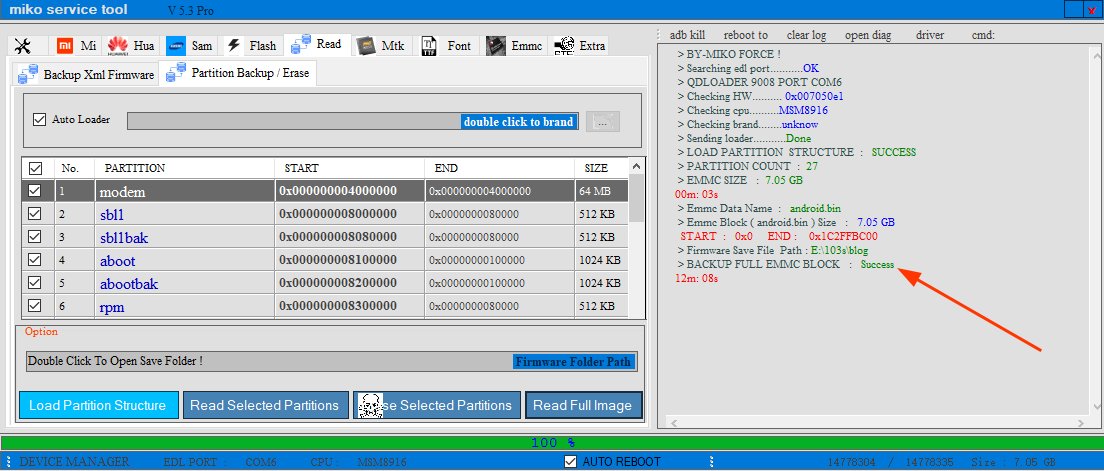1104x471 pixels.
Task: Toggle the select-all checkbox in the table header
Action: point(35,168)
